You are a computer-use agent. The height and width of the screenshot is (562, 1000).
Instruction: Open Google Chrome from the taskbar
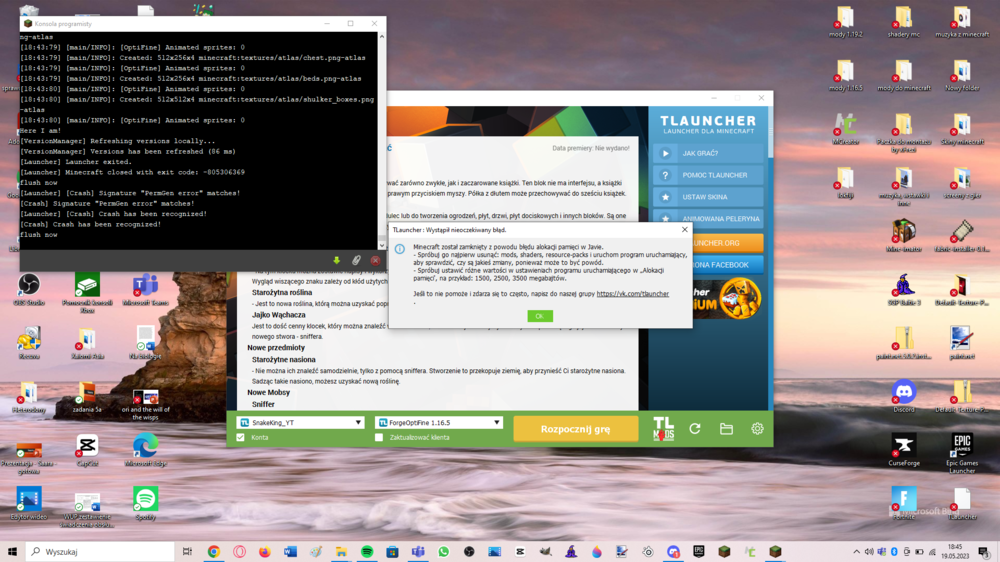pyautogui.click(x=213, y=551)
